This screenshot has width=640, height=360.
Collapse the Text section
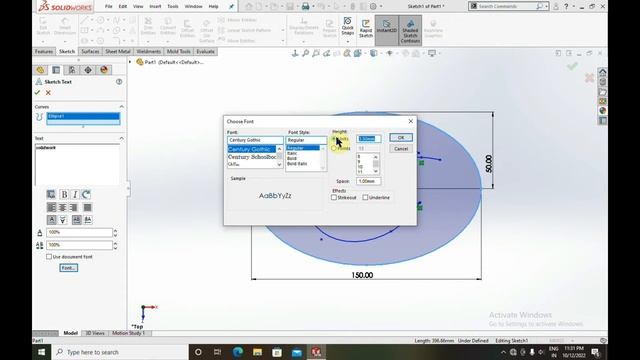121,138
